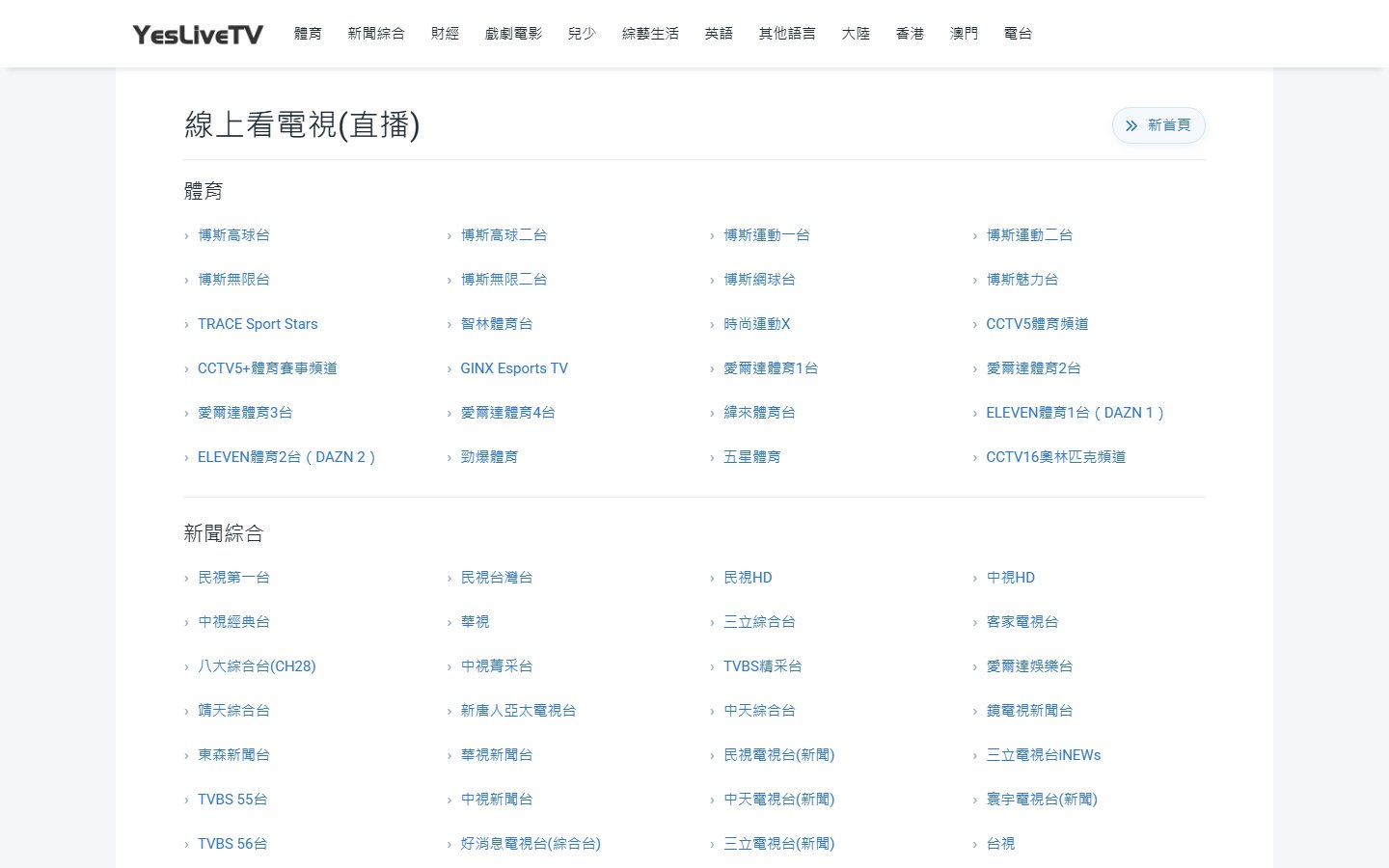
Task: Open the TVBS精采台 channel link
Action: [763, 666]
